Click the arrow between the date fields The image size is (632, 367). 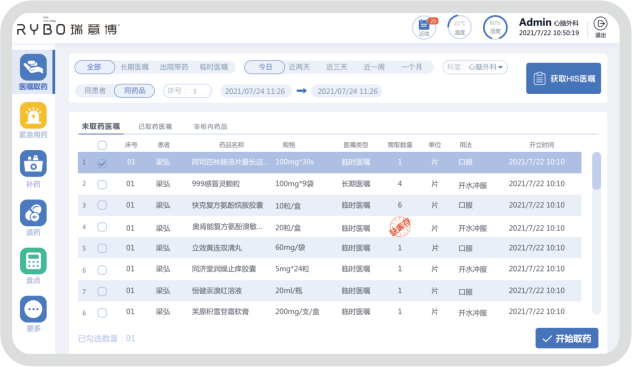[301, 91]
